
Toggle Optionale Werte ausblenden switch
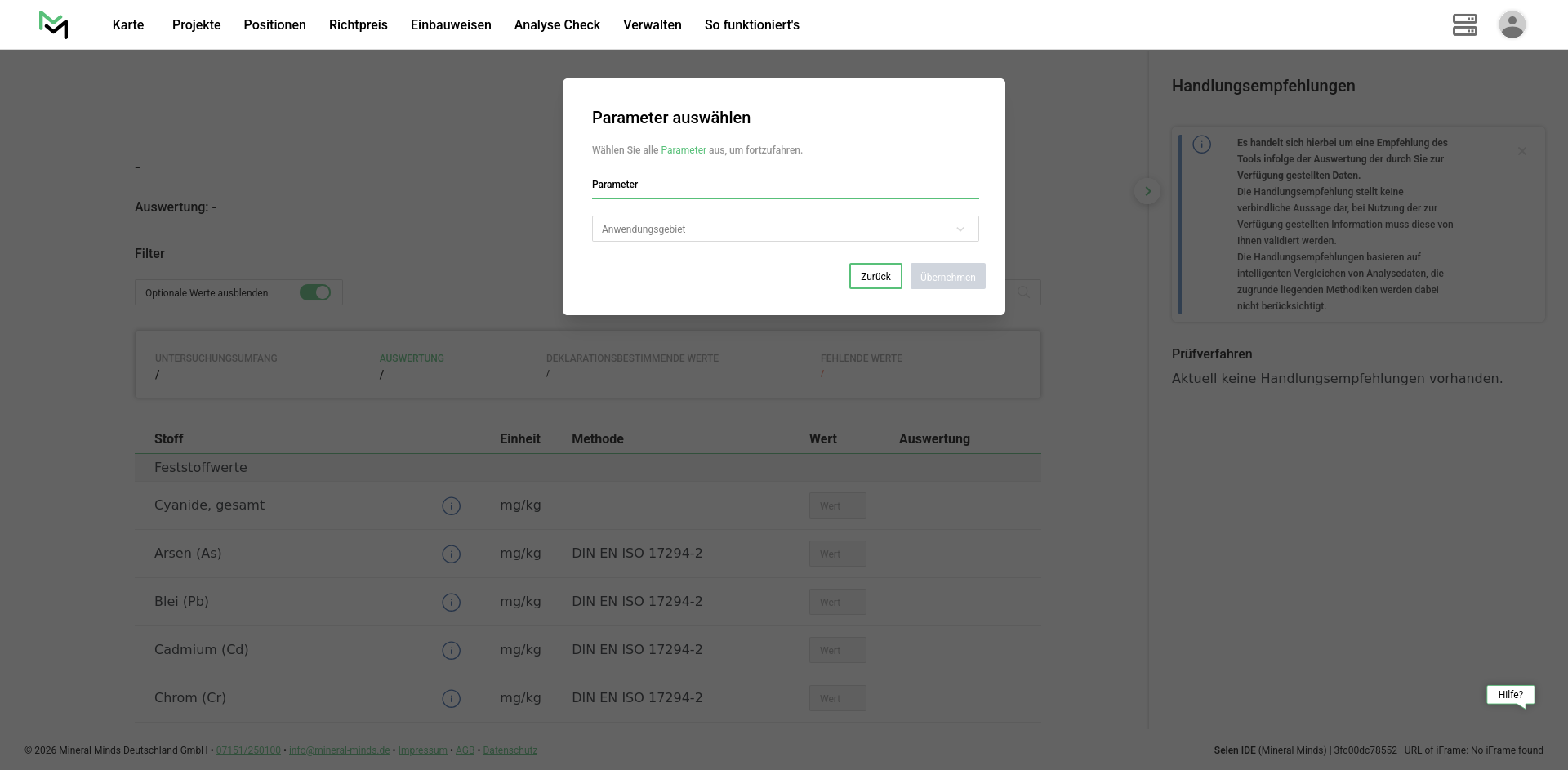(x=314, y=292)
